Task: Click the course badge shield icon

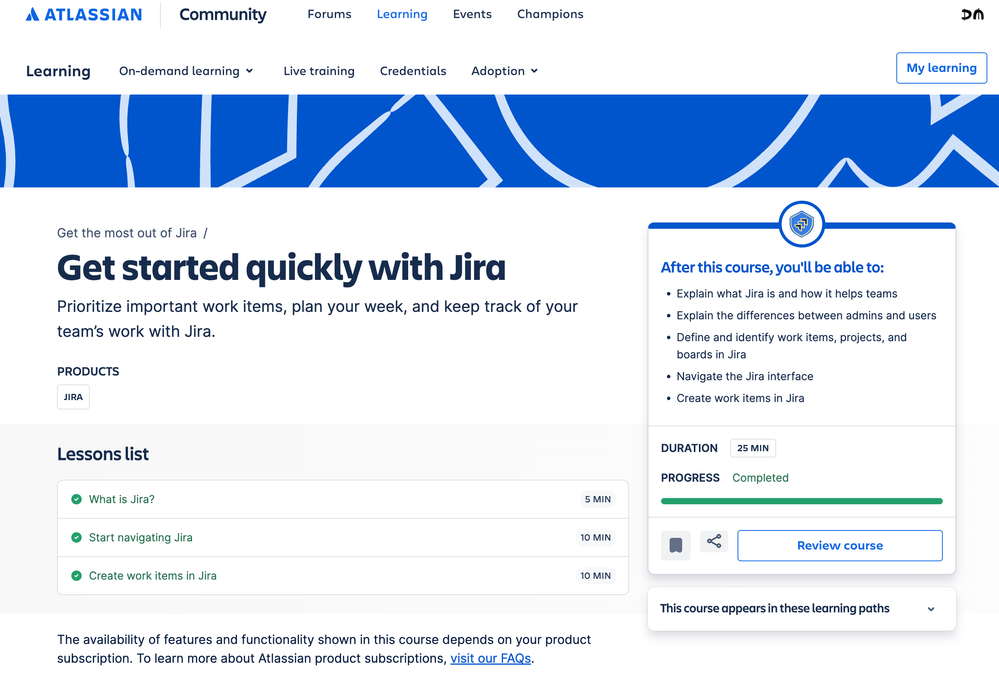Action: pos(801,224)
